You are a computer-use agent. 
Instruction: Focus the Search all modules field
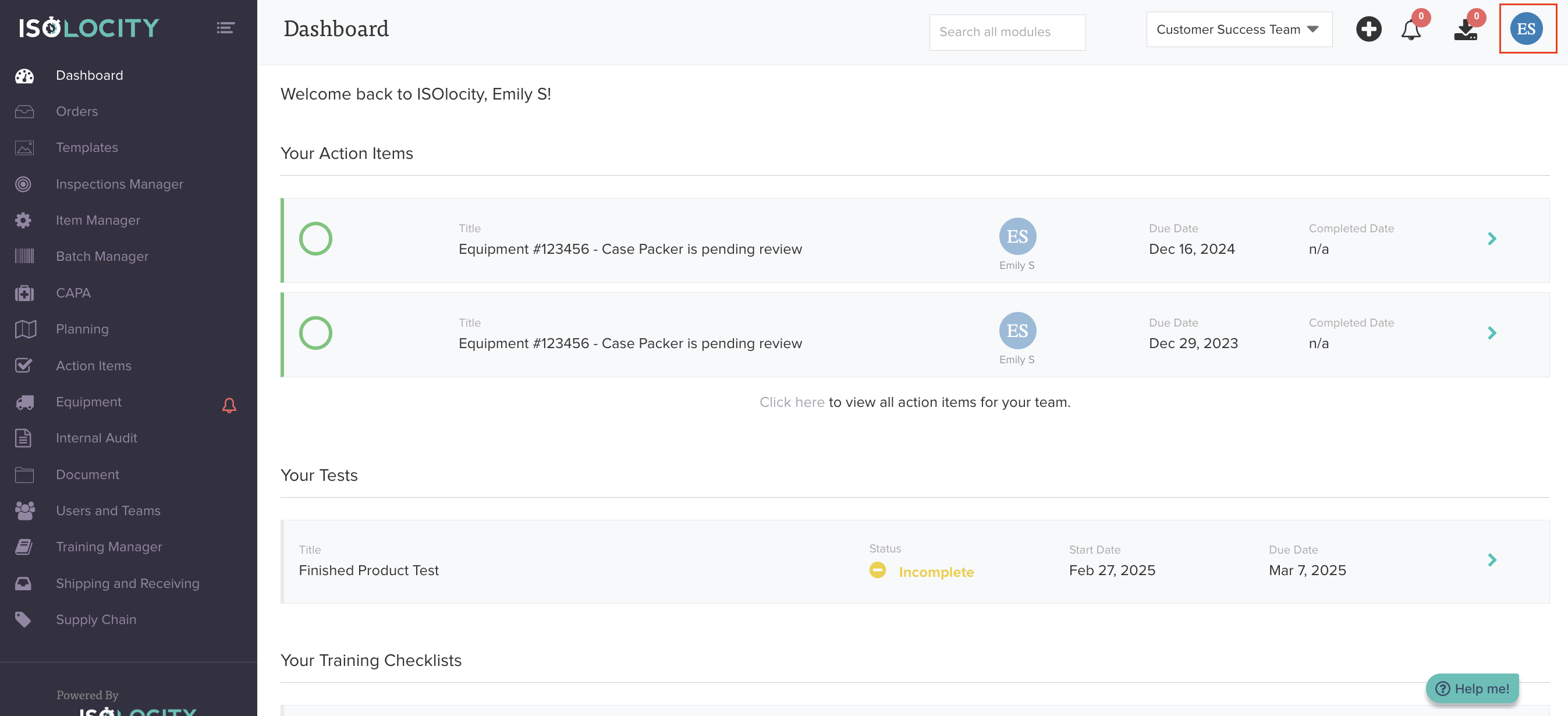coord(1007,32)
